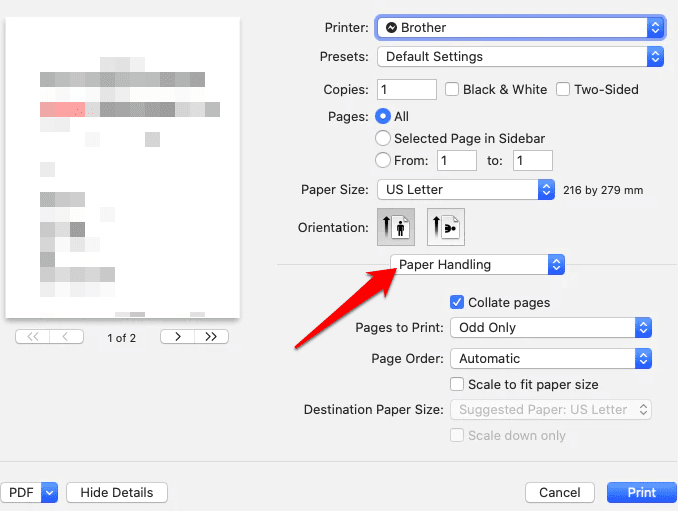
Task: Select landscape orientation icon
Action: (x=446, y=228)
